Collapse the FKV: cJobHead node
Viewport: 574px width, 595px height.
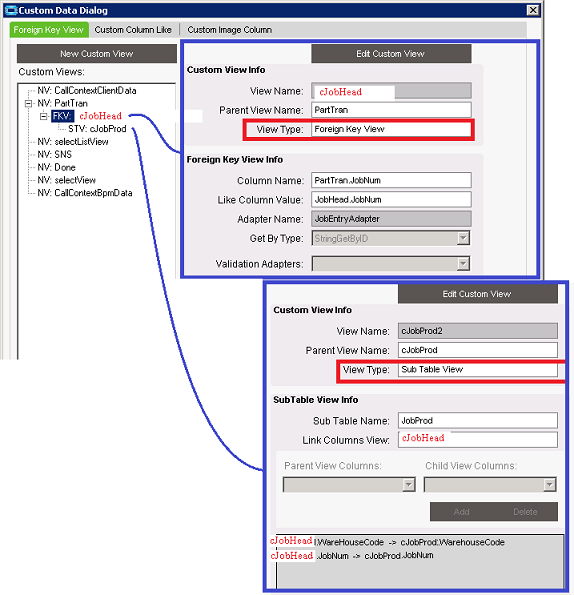click(x=44, y=116)
